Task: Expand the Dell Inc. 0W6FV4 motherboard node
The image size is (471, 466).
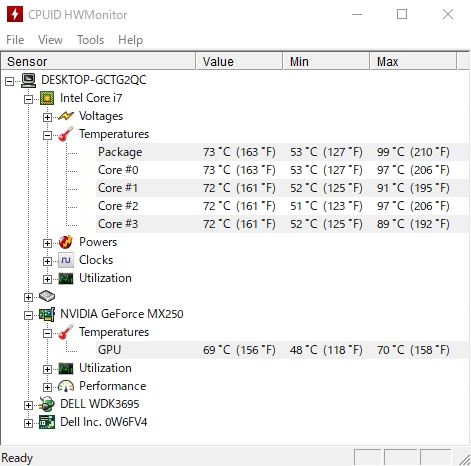Action: click(x=28, y=423)
